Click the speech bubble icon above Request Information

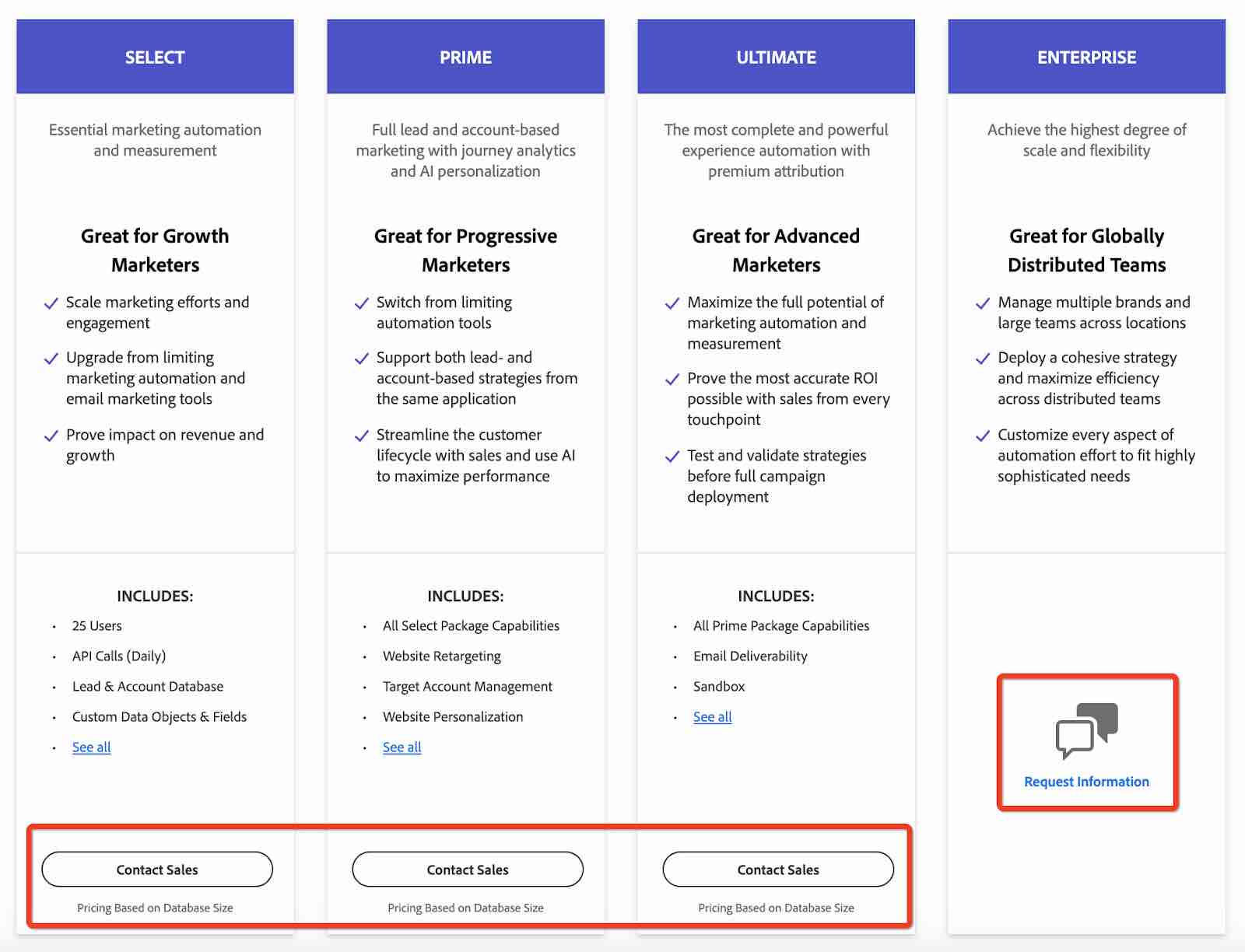click(1086, 731)
